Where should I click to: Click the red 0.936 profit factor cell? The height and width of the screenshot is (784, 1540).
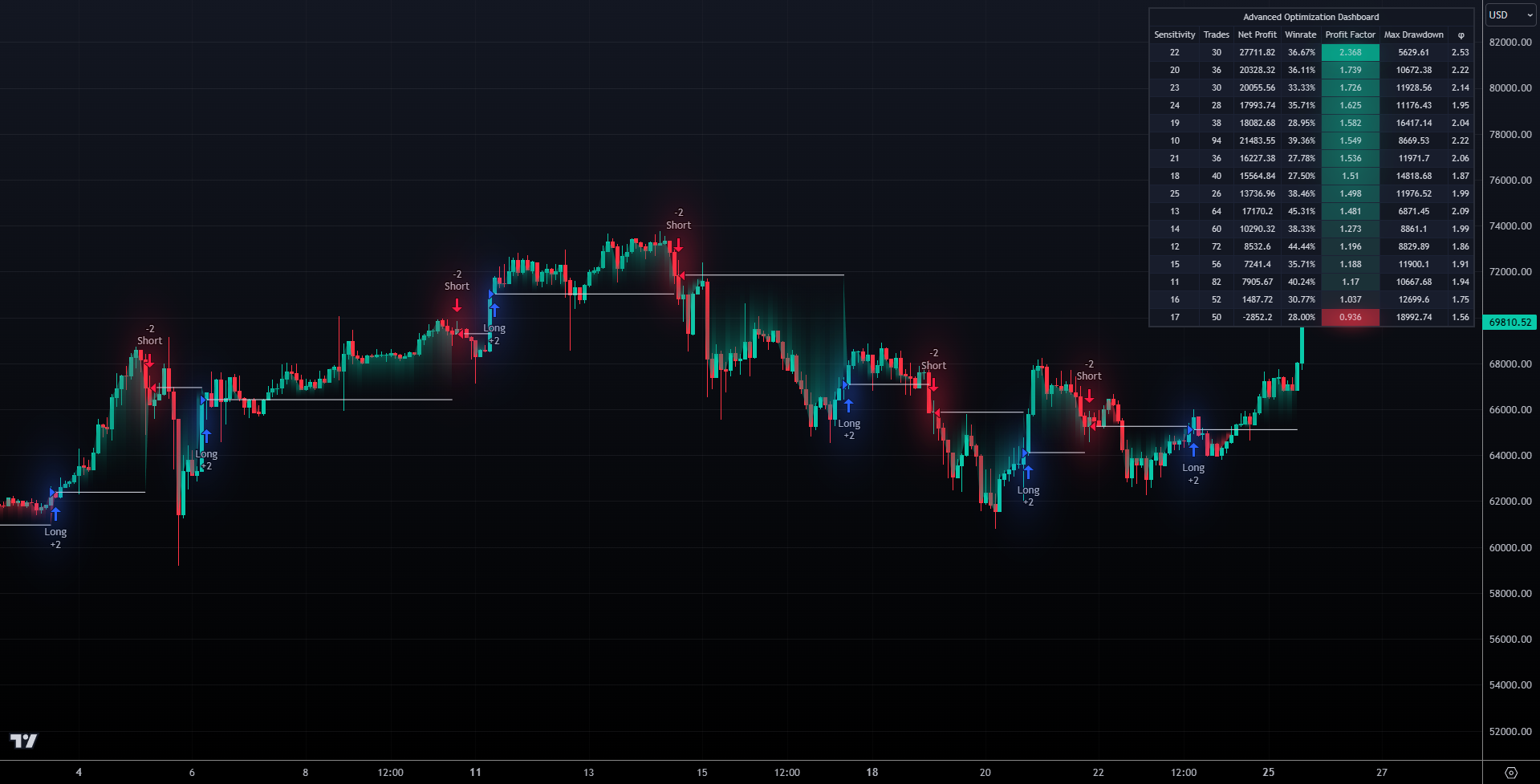[1350, 317]
